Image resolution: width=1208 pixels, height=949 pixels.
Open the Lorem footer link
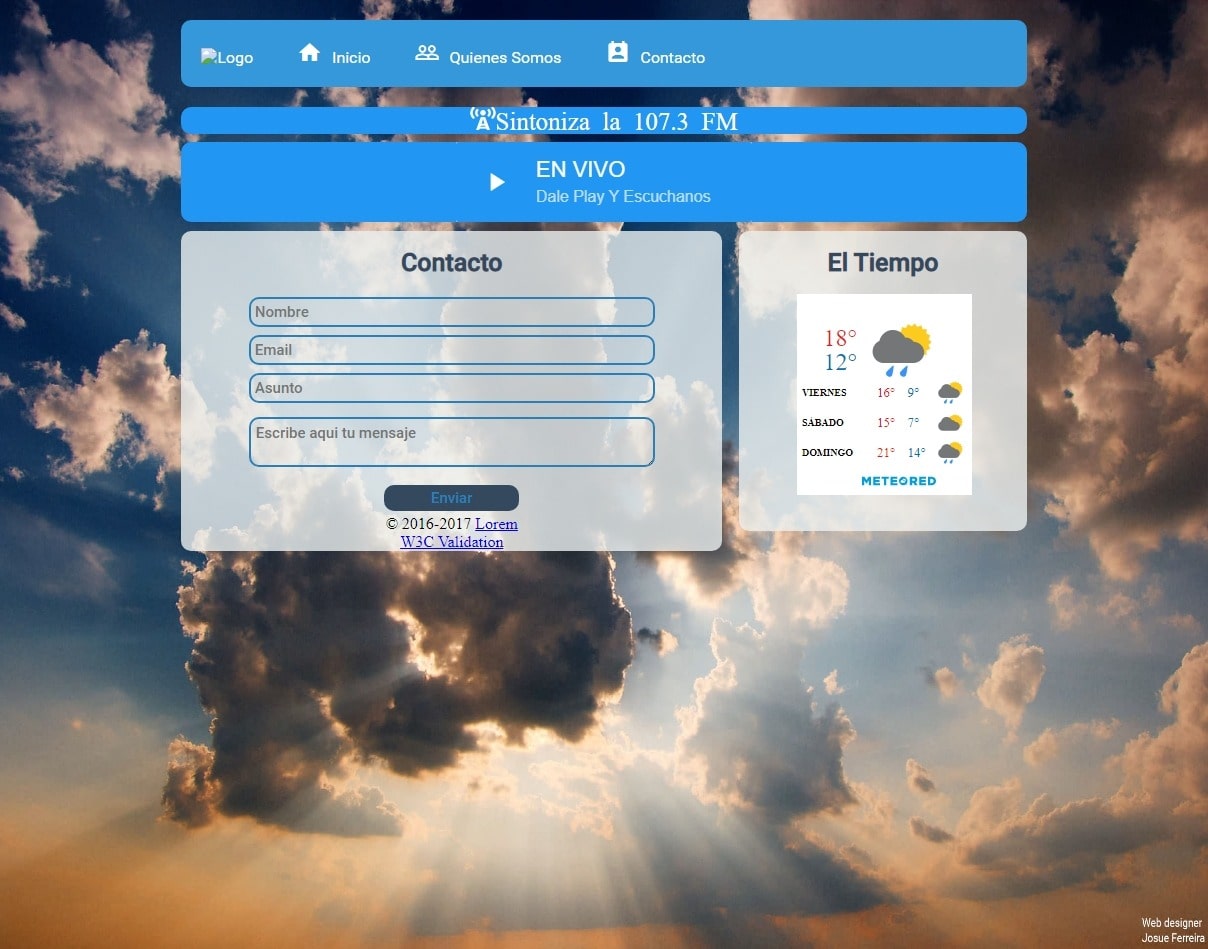pyautogui.click(x=496, y=524)
